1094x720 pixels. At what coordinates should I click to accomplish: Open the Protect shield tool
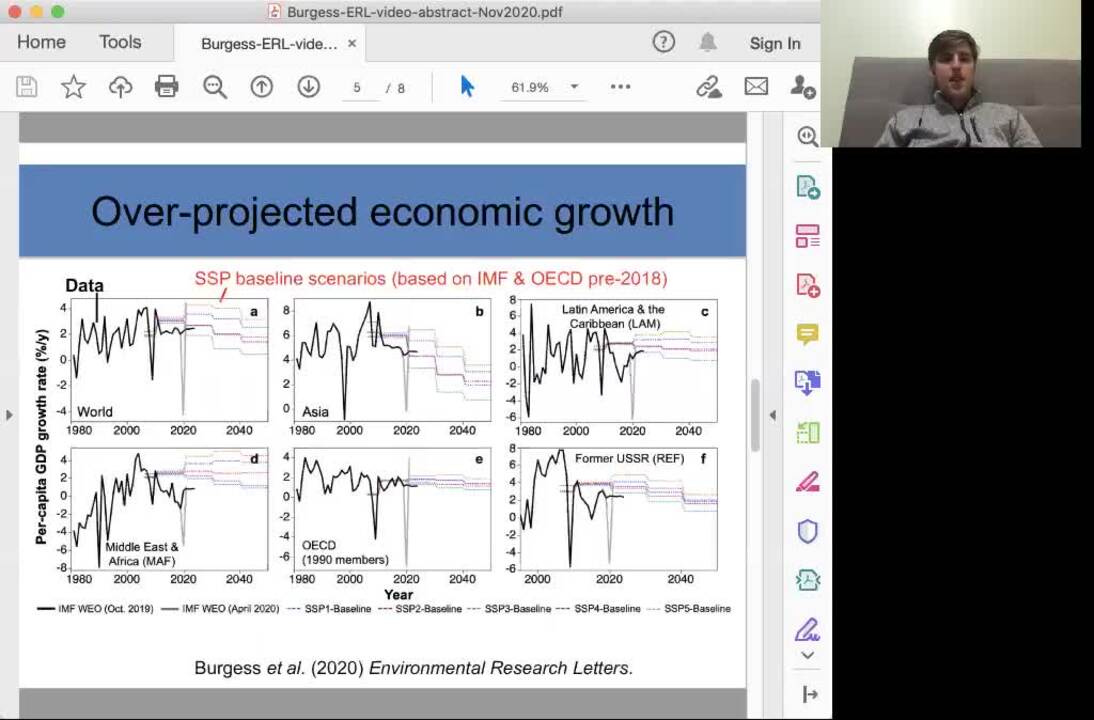[x=807, y=531]
